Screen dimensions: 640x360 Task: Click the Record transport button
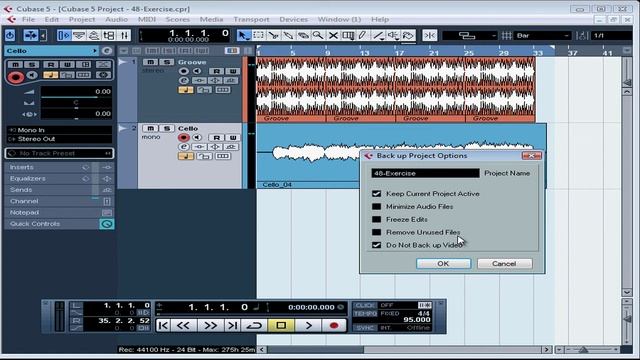tap(334, 325)
